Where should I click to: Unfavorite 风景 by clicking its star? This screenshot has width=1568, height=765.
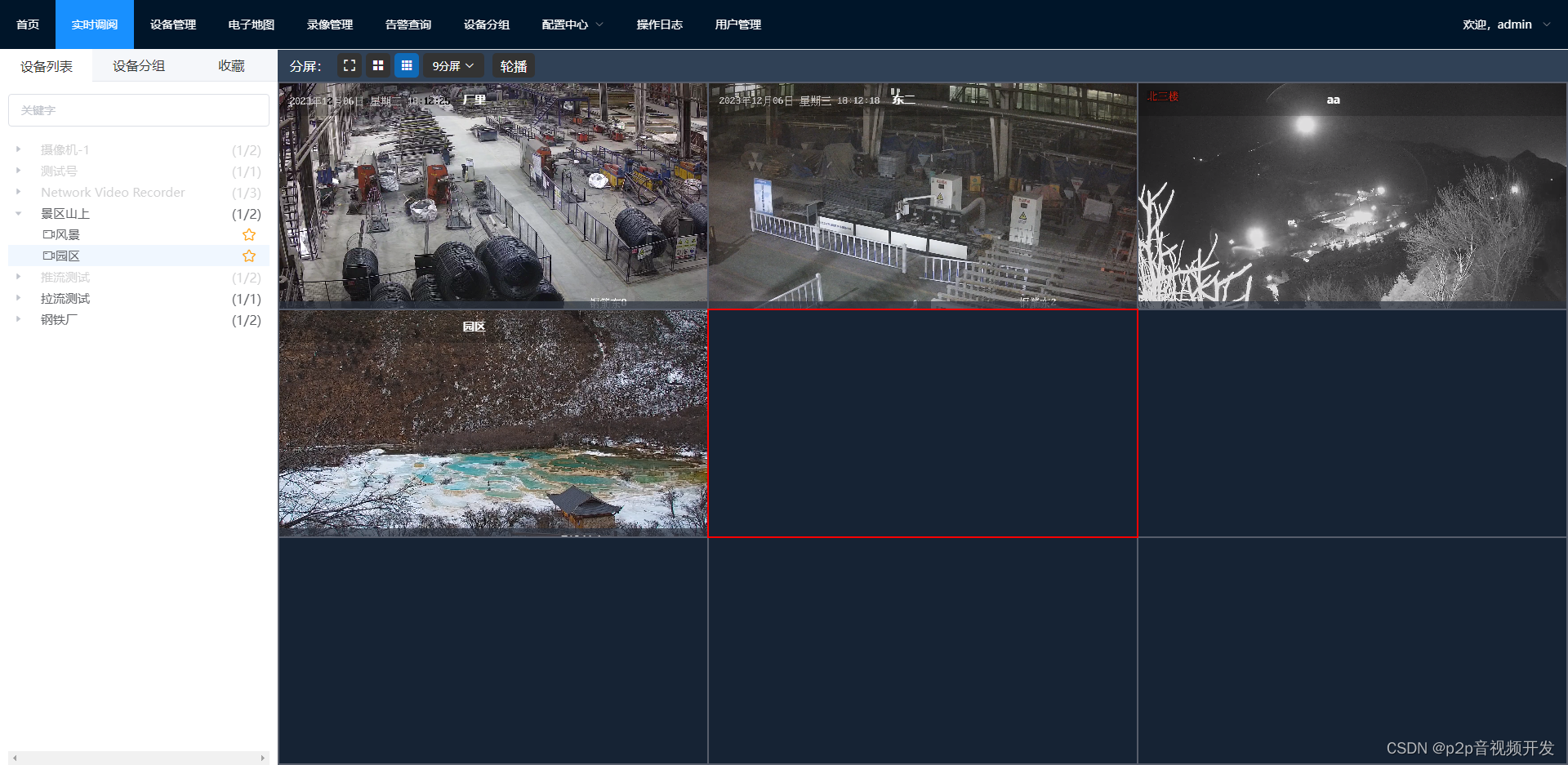tap(248, 234)
